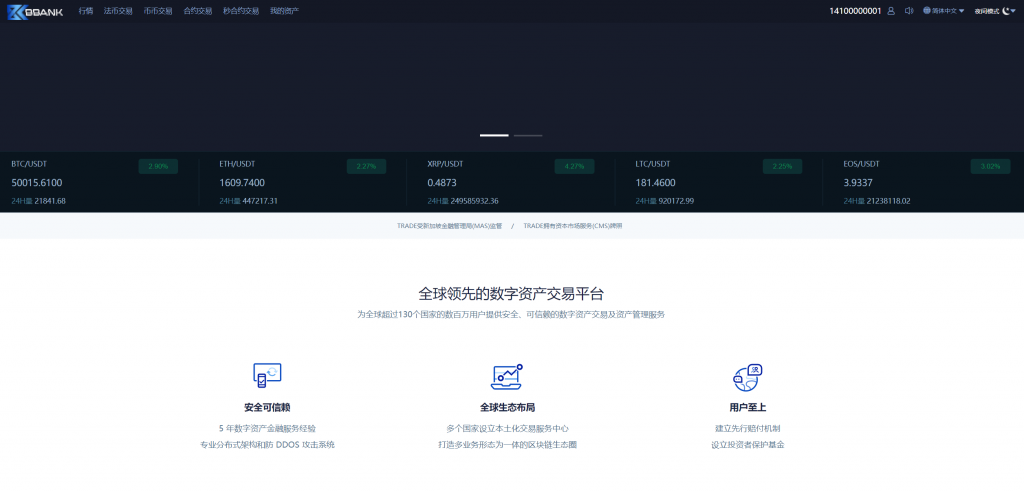Image resolution: width=1024 pixels, height=492 pixels.
Task: Click the ETH 2.27% change badge
Action: [x=366, y=167]
